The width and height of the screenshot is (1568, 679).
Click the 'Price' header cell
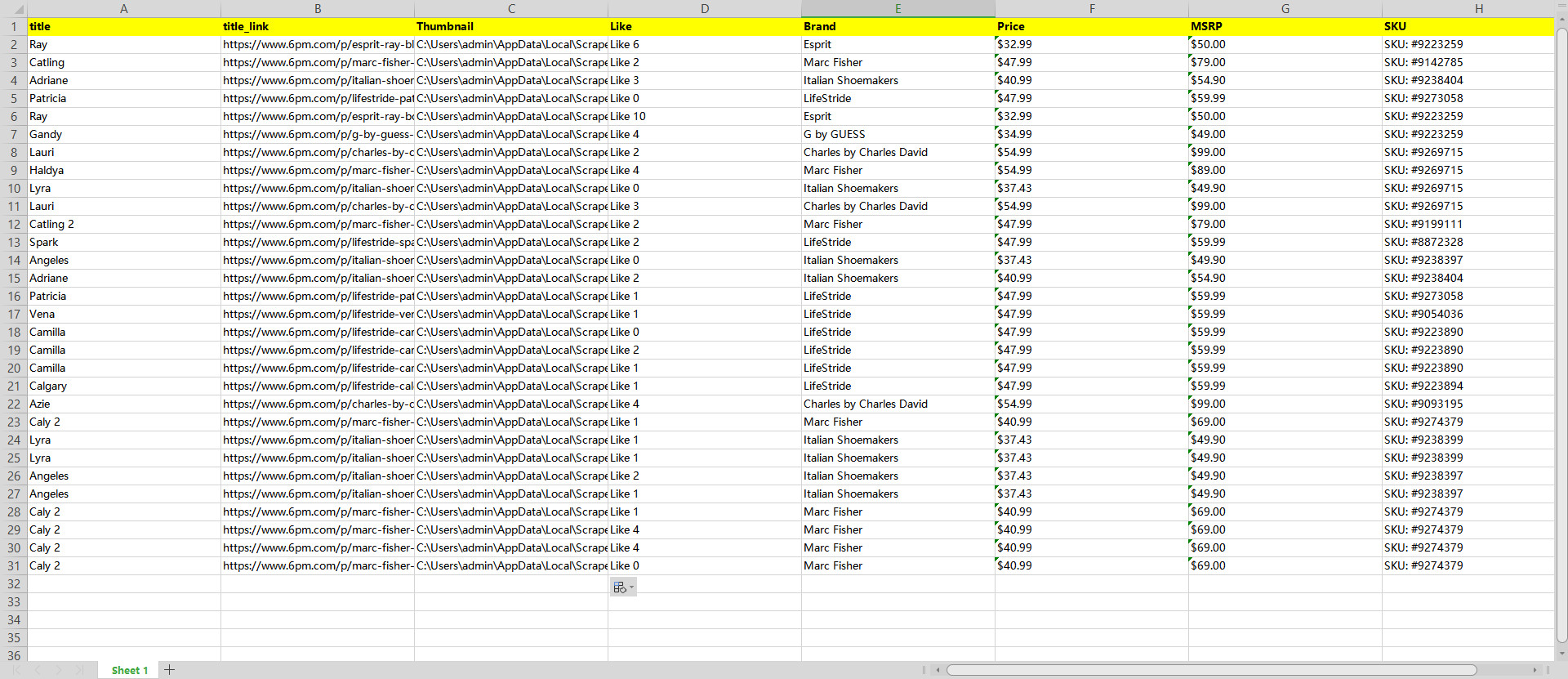coord(1092,26)
